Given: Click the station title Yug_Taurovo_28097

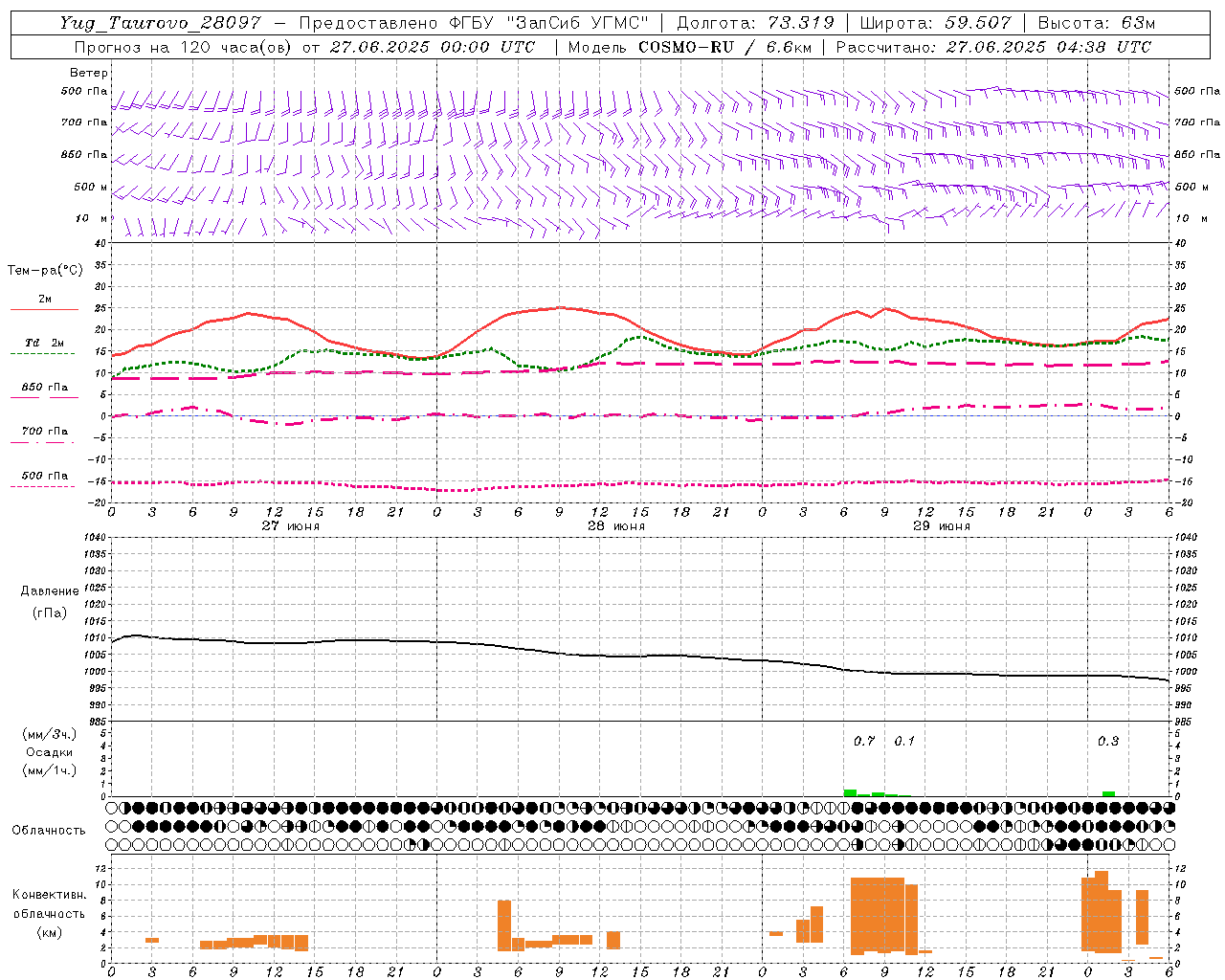Looking at the screenshot, I should tap(160, 23).
